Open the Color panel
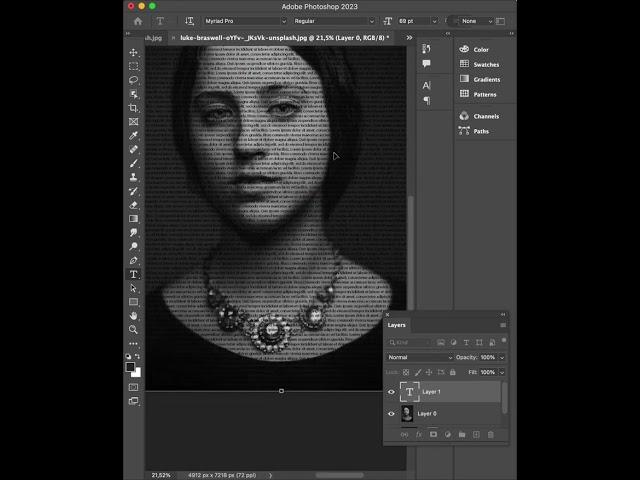 click(x=474, y=49)
